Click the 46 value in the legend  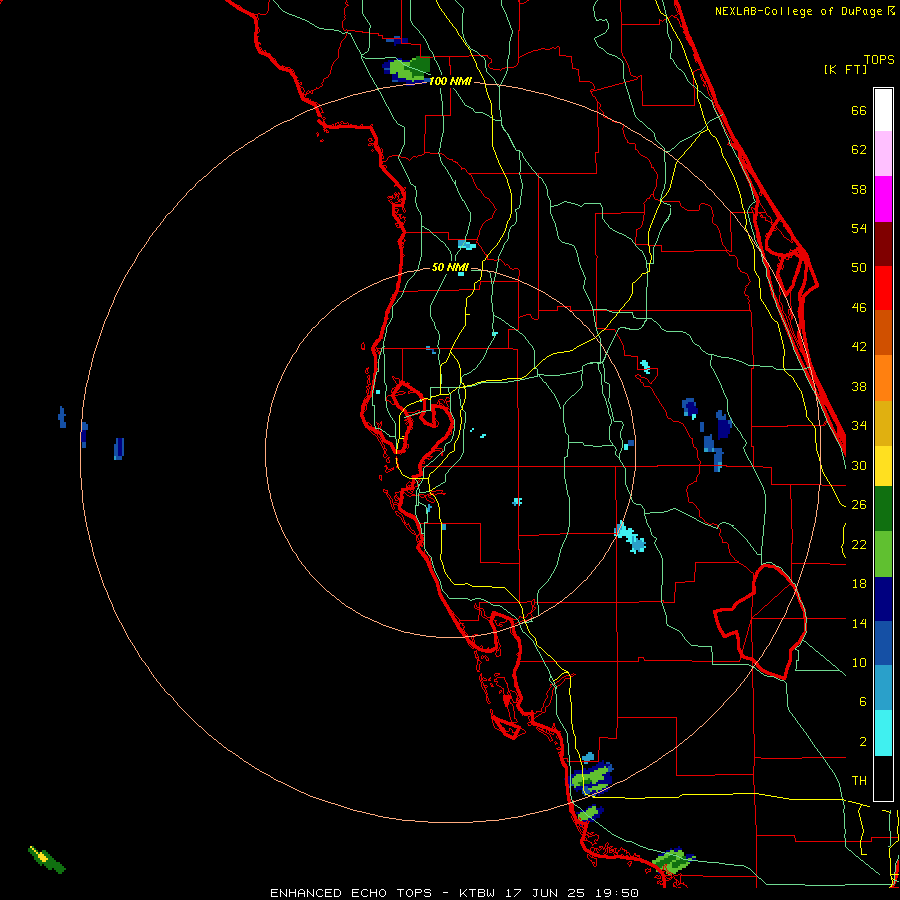click(x=859, y=308)
